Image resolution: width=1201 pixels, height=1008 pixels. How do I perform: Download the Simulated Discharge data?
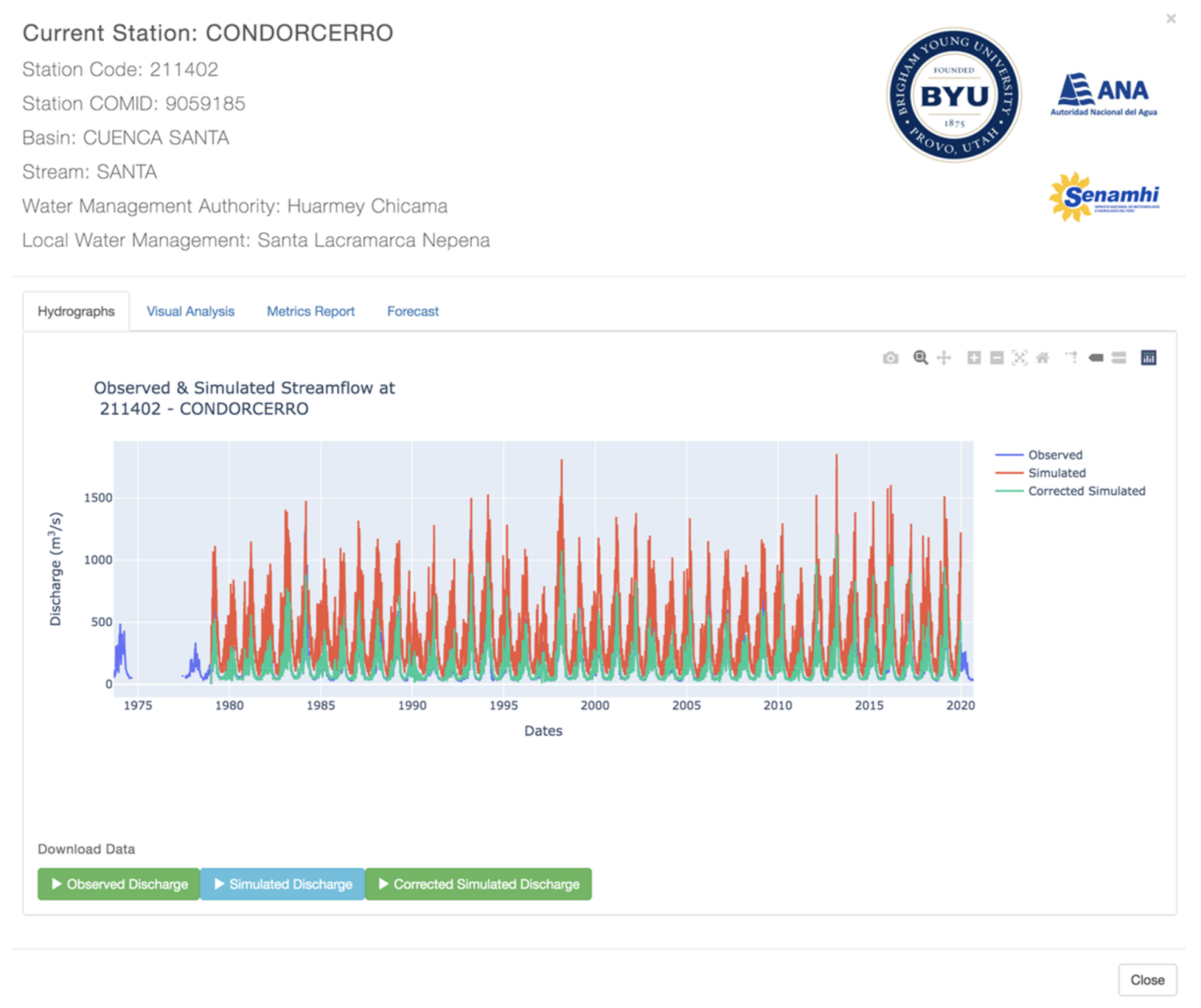pos(283,884)
